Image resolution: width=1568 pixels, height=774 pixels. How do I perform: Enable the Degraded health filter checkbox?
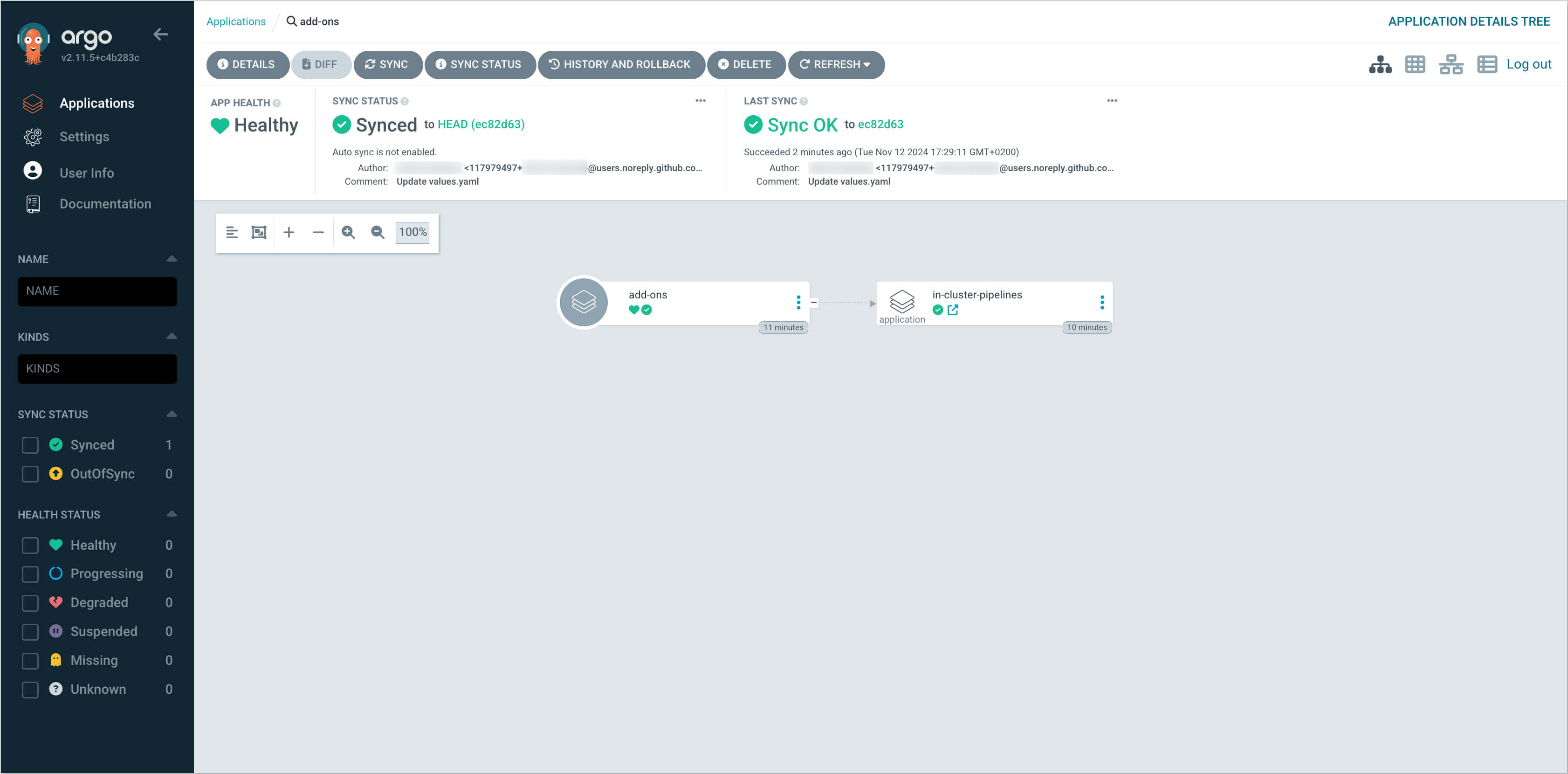30,603
